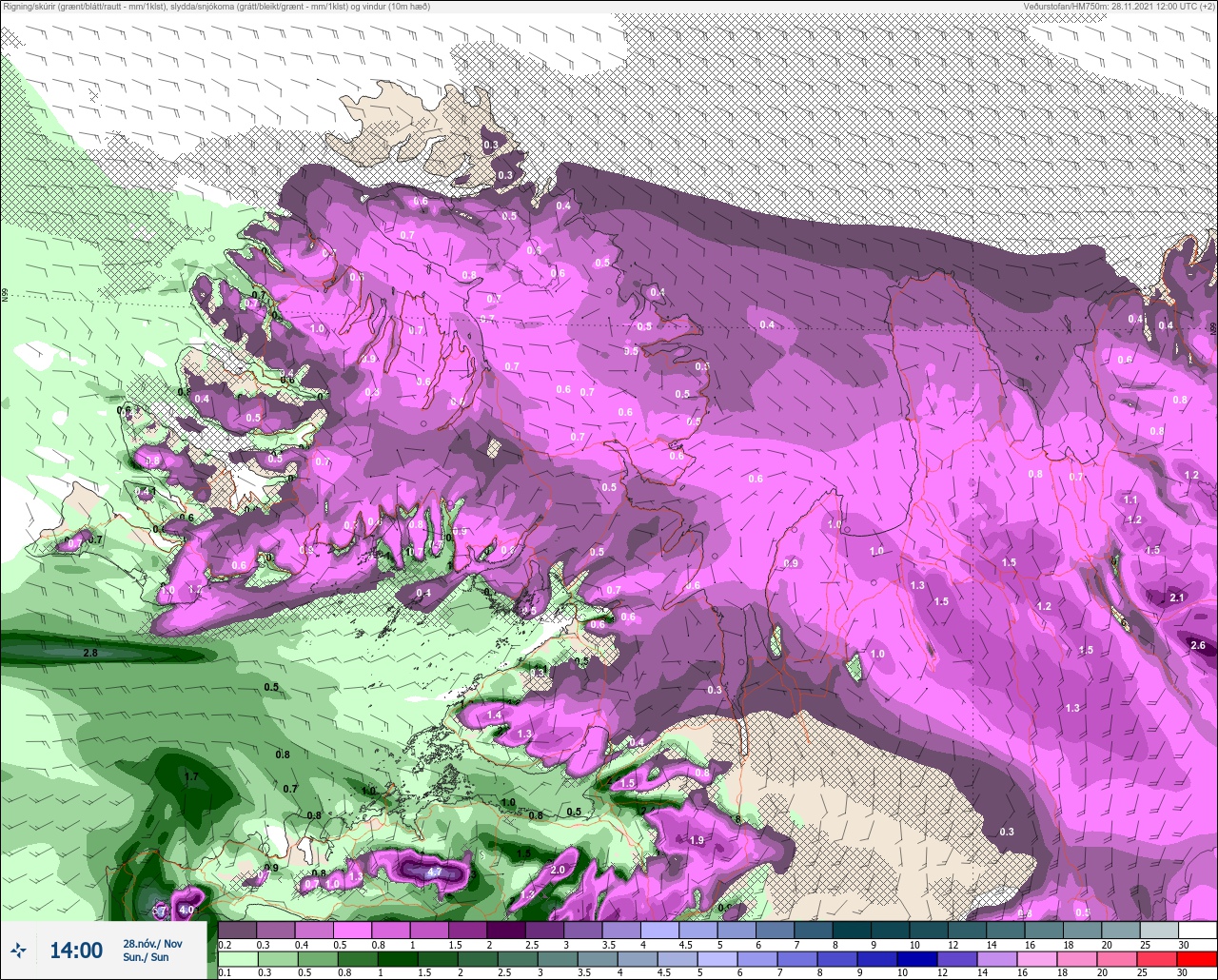Image resolution: width=1218 pixels, height=980 pixels.
Task: Click the Veðurstofan star logo icon
Action: click(x=19, y=950)
